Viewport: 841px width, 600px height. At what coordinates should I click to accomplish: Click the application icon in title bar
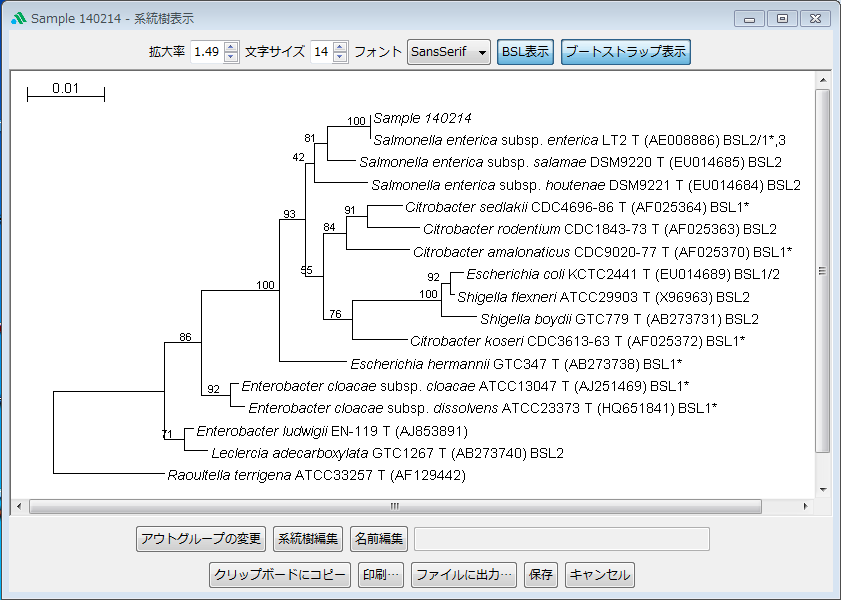18,18
